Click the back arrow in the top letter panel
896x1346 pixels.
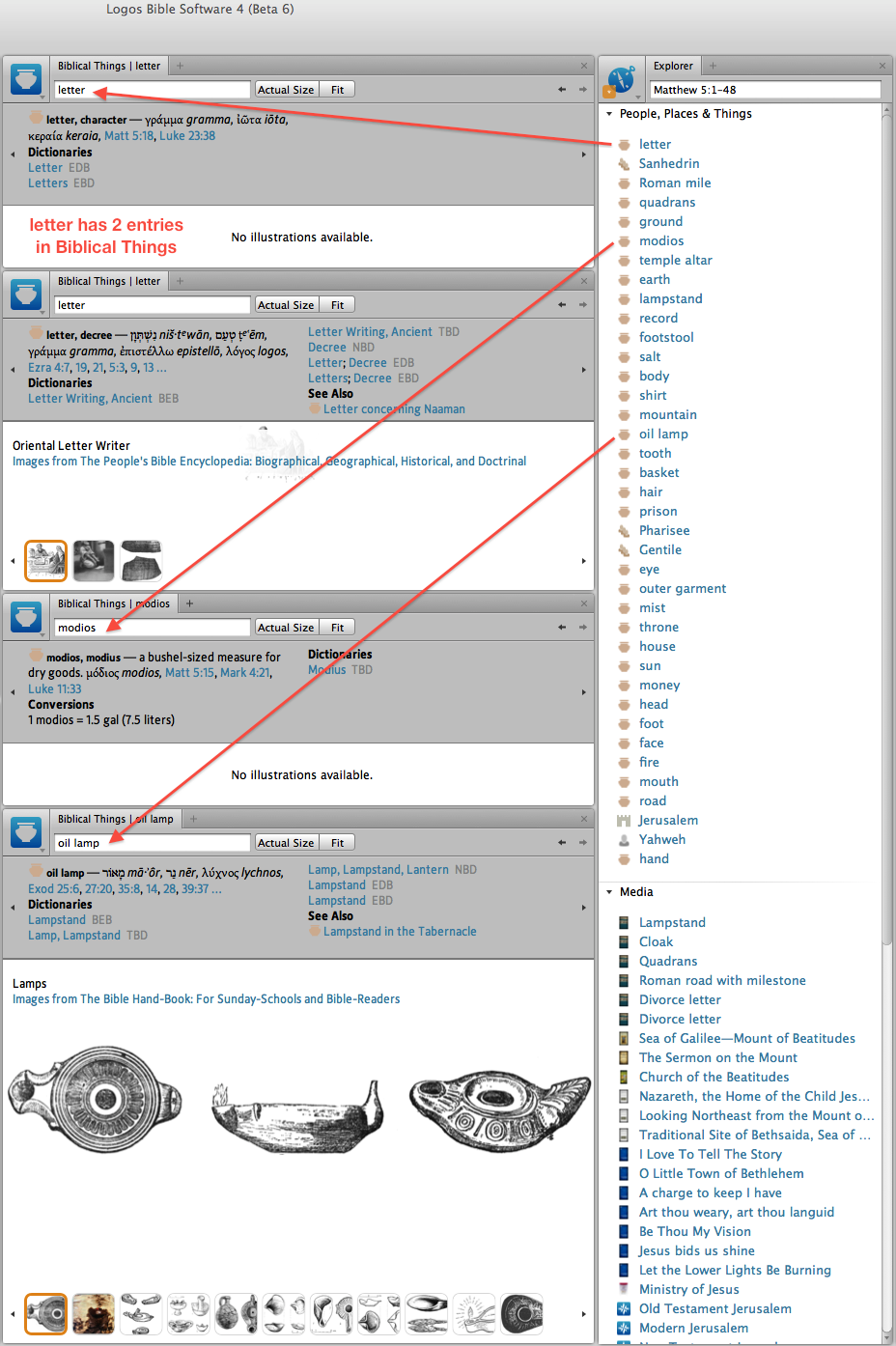tap(562, 90)
